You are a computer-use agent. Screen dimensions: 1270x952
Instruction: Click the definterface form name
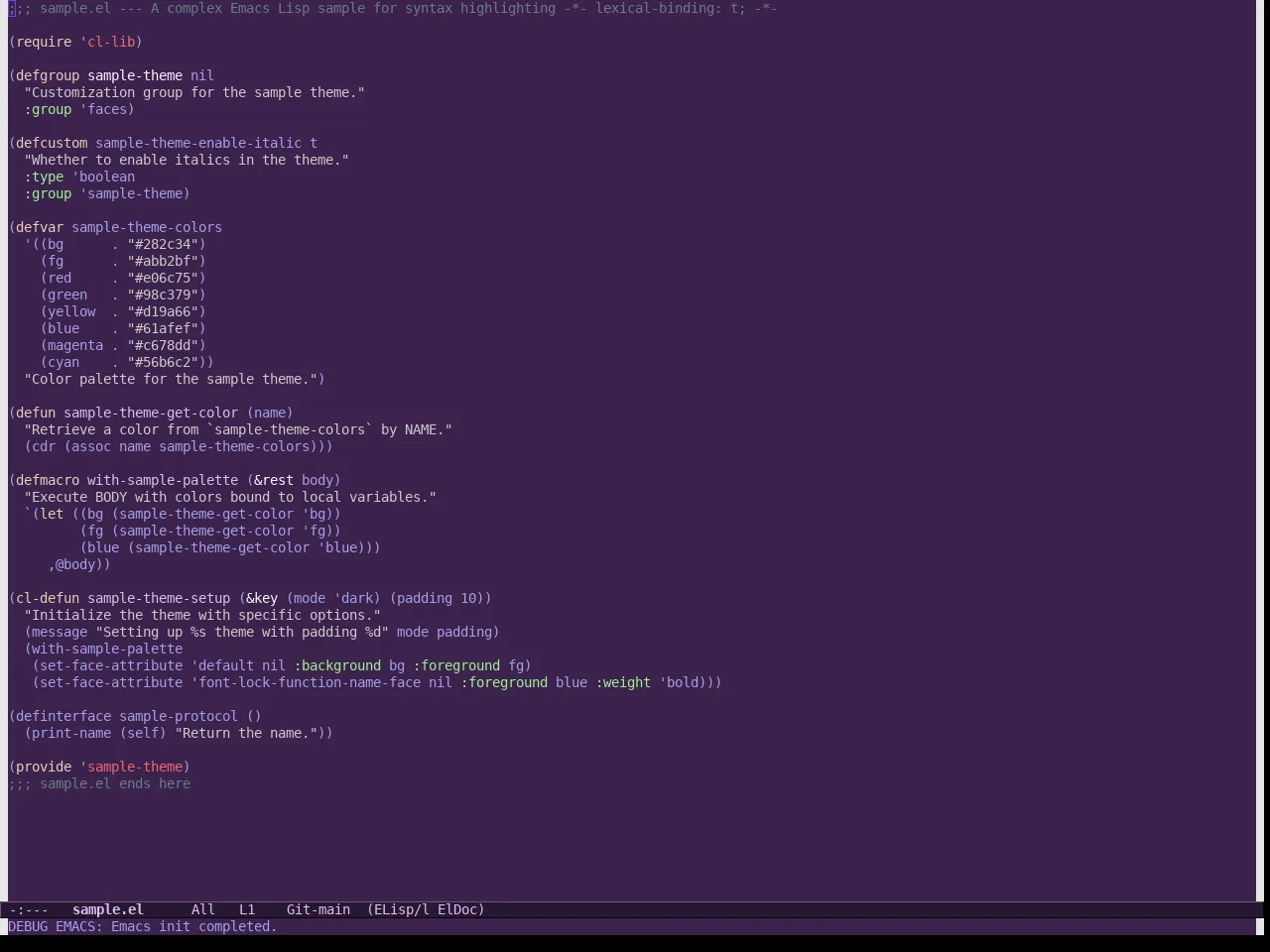(63, 716)
